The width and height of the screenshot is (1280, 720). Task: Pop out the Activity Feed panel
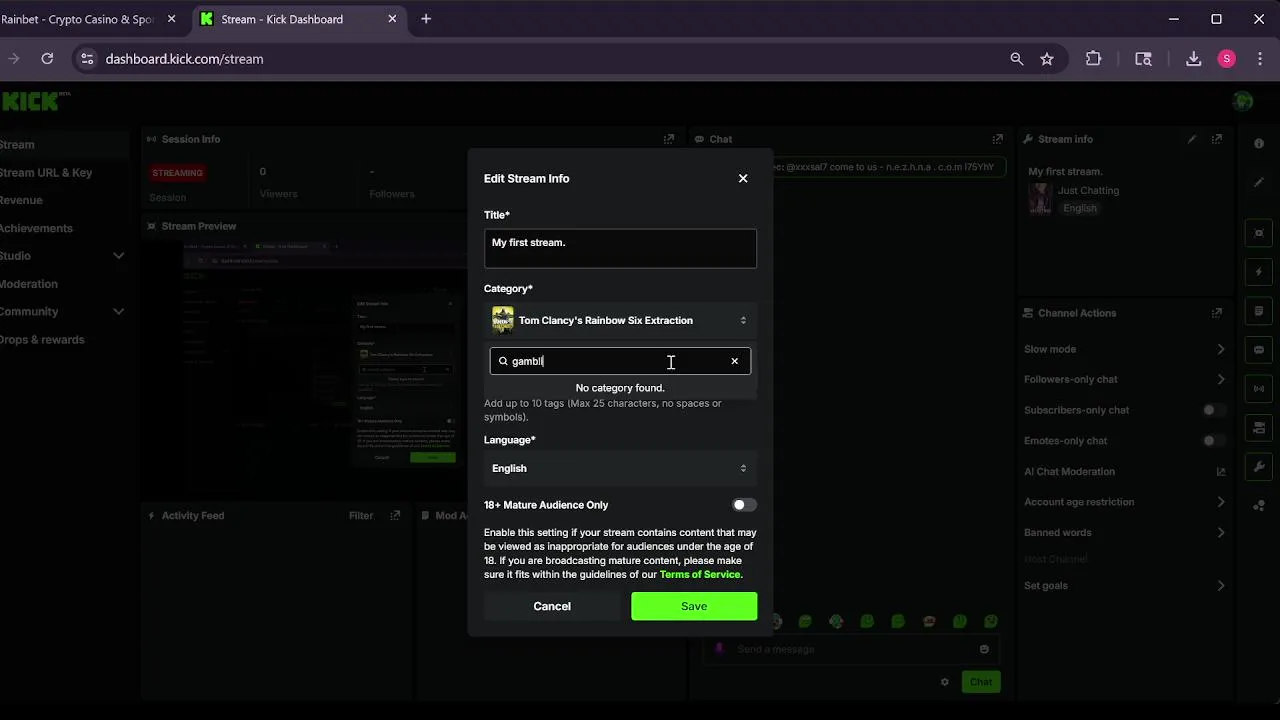tap(395, 516)
